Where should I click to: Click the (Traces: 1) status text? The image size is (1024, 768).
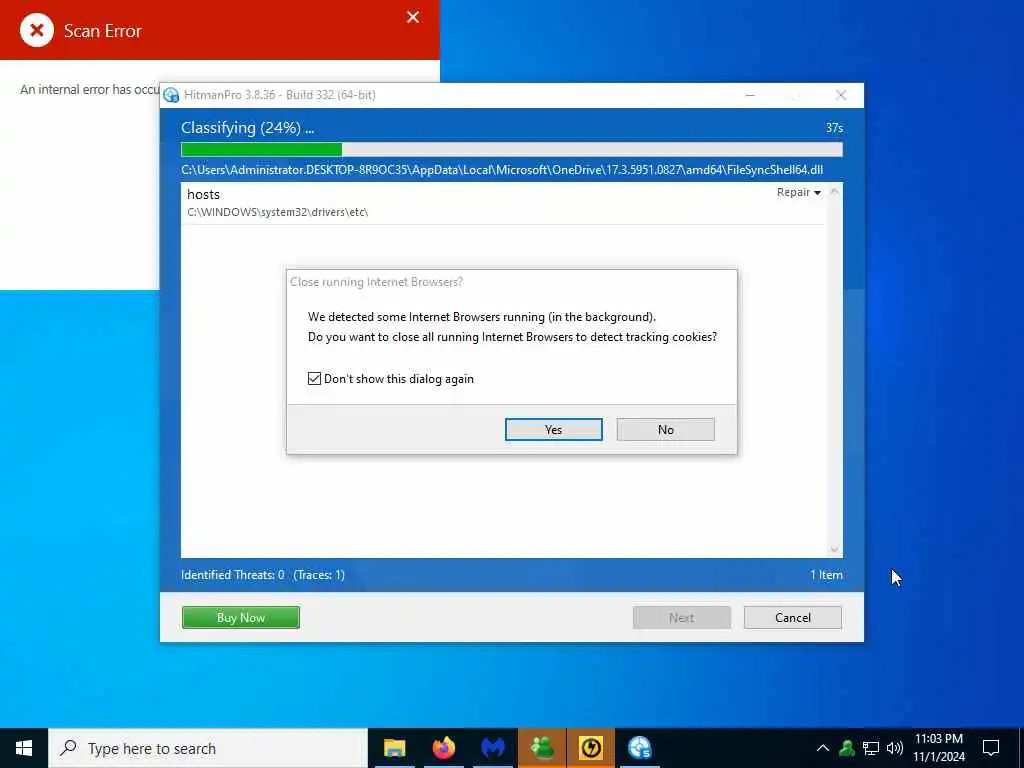pos(319,575)
